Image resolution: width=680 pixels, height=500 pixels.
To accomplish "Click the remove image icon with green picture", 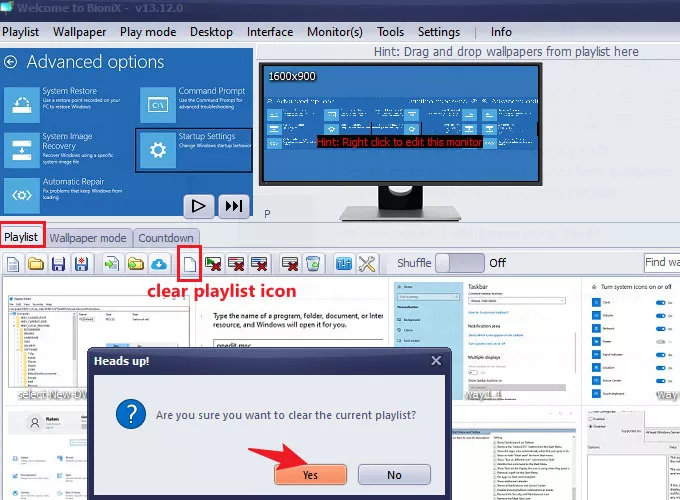I will point(213,264).
